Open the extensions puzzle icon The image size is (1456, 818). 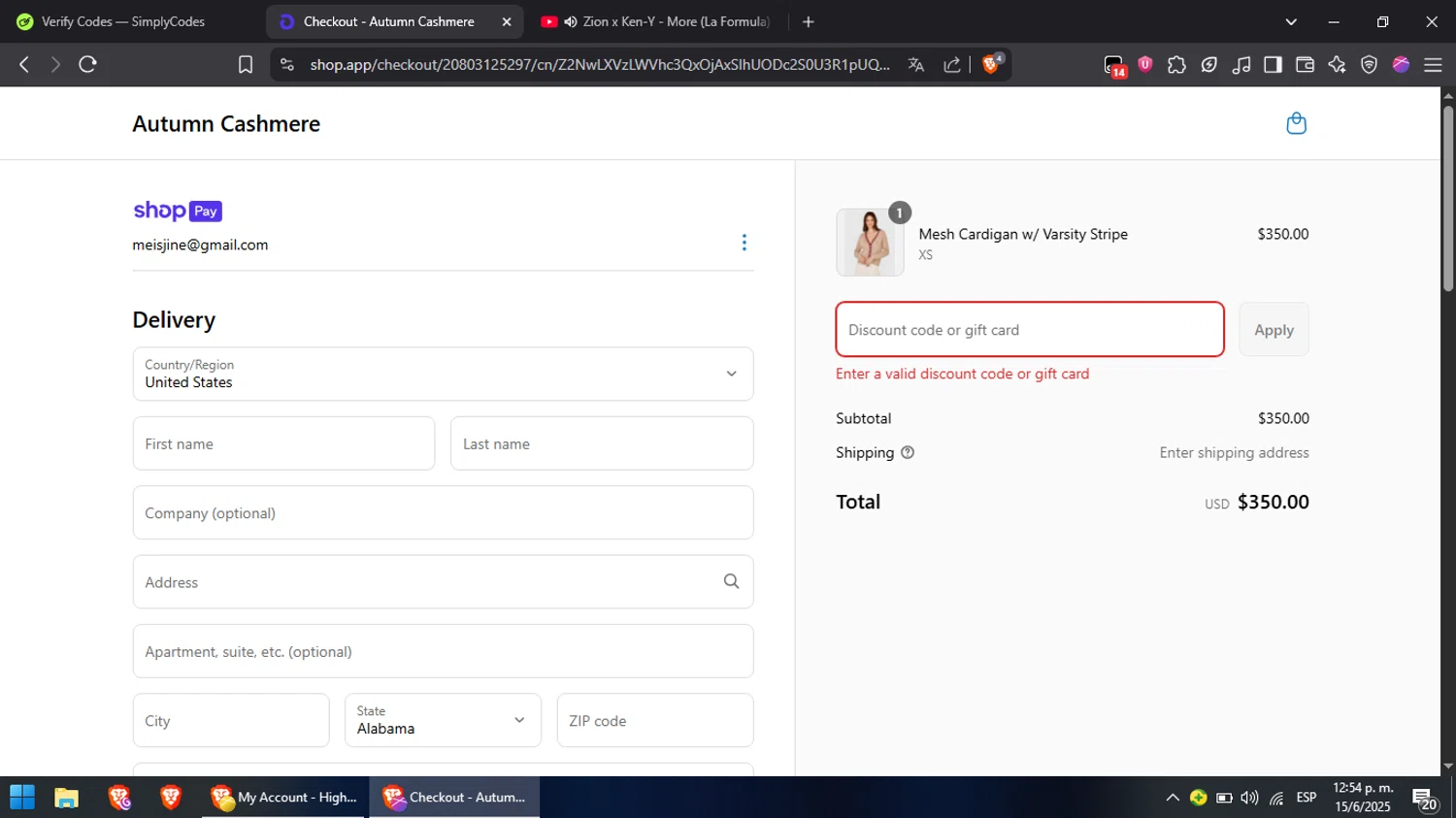(x=1176, y=64)
